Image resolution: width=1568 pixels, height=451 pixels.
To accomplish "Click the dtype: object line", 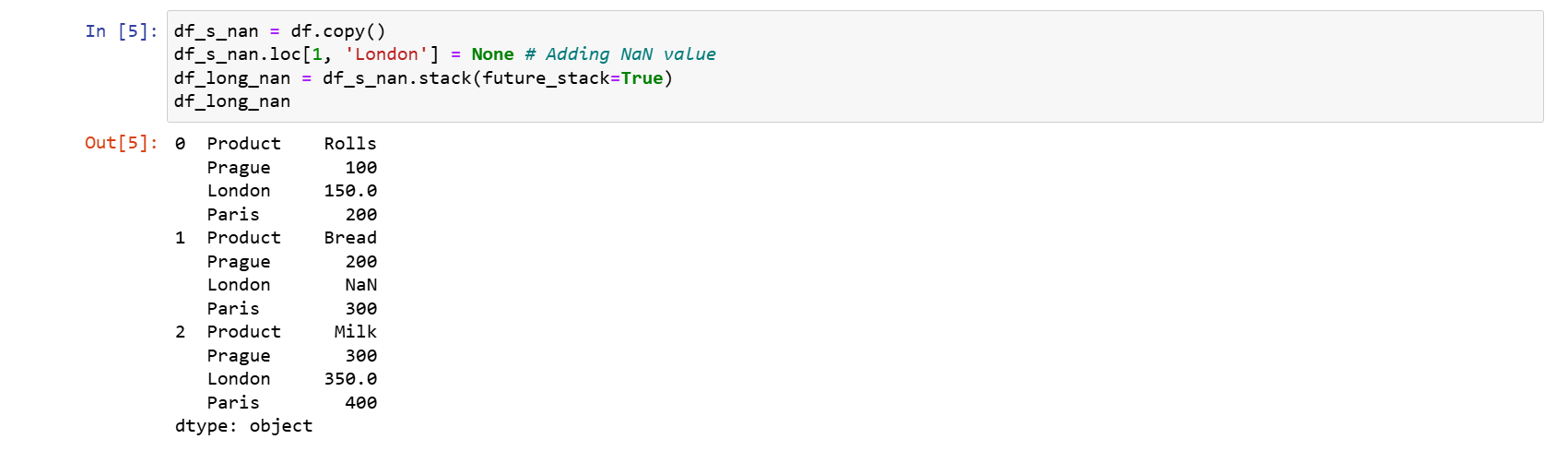I will pos(243,426).
